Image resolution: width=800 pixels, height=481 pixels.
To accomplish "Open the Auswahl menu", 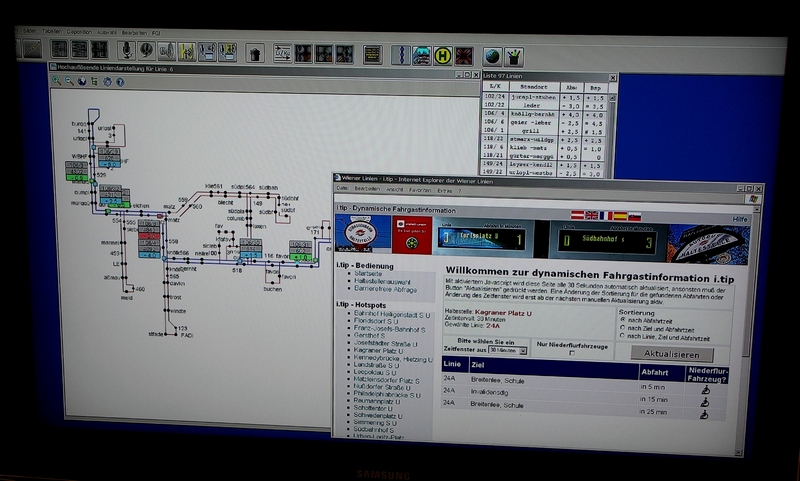I will pyautogui.click(x=107, y=32).
